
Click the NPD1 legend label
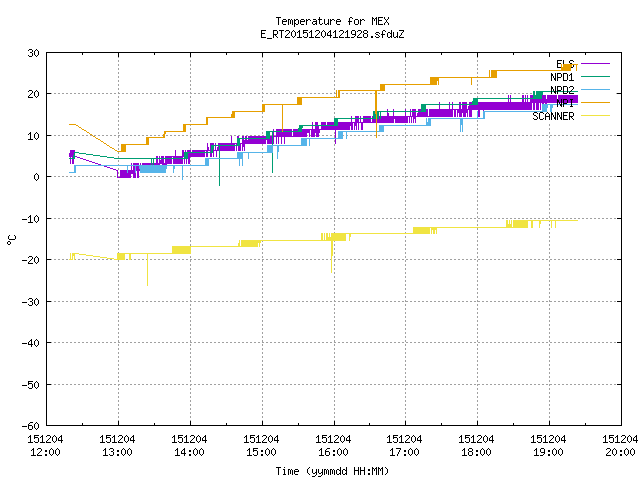(x=562, y=77)
